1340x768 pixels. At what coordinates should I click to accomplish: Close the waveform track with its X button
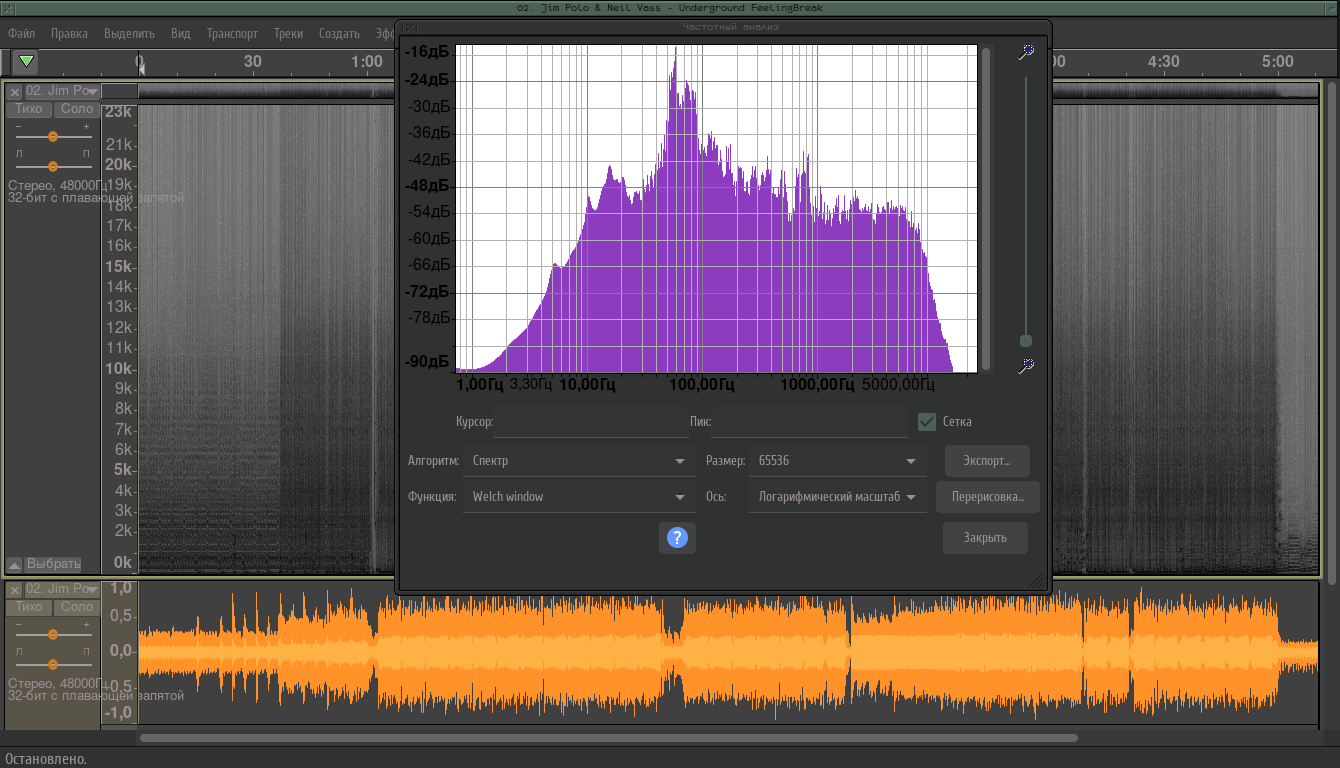click(15, 590)
